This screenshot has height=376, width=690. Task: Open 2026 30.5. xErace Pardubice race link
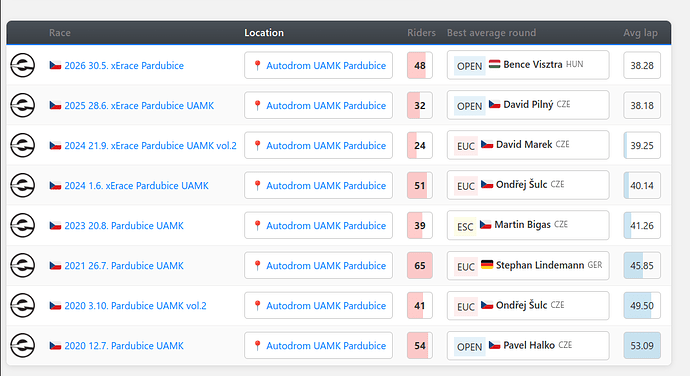click(124, 66)
